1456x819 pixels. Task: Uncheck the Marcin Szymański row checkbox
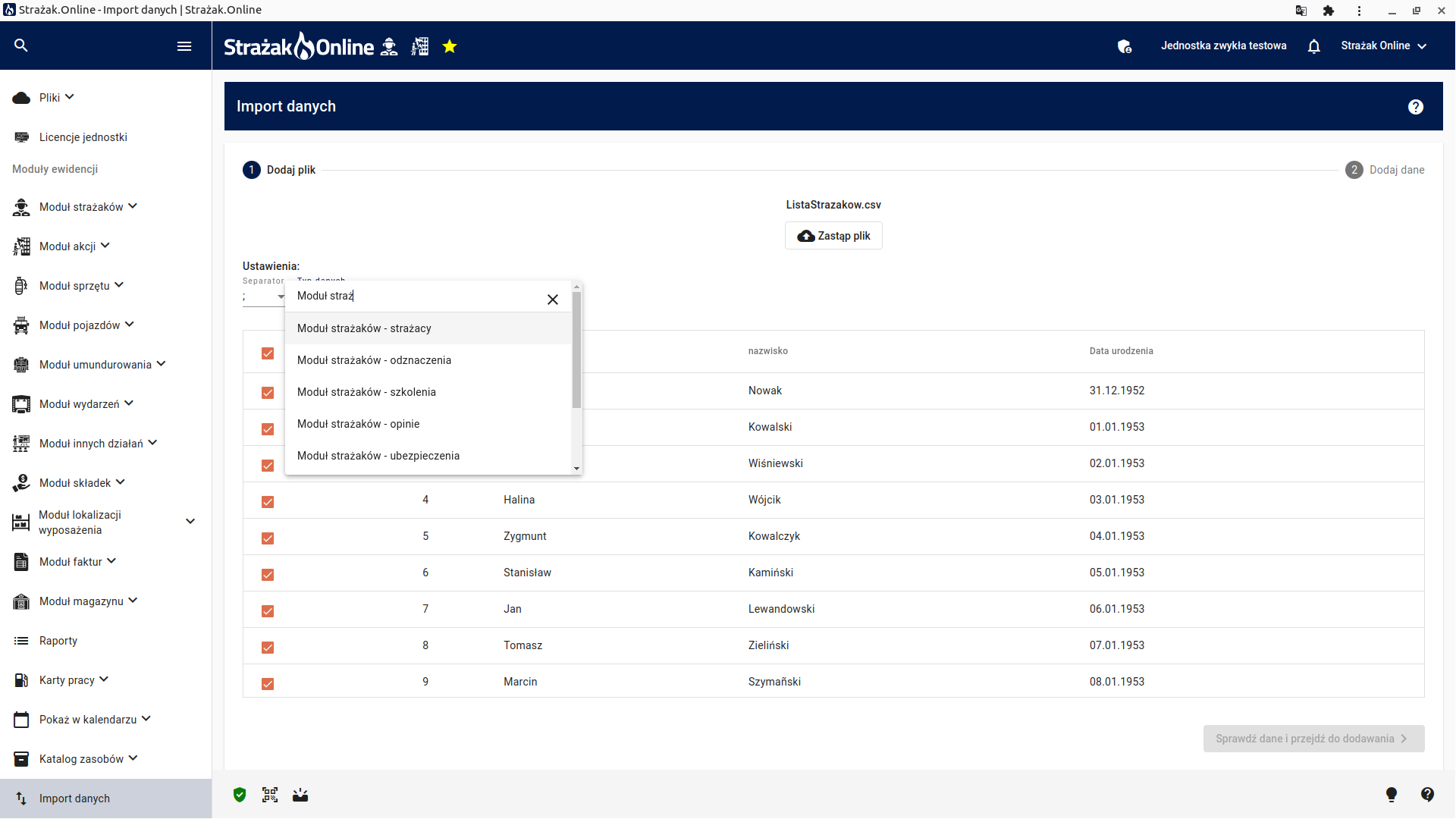click(268, 684)
